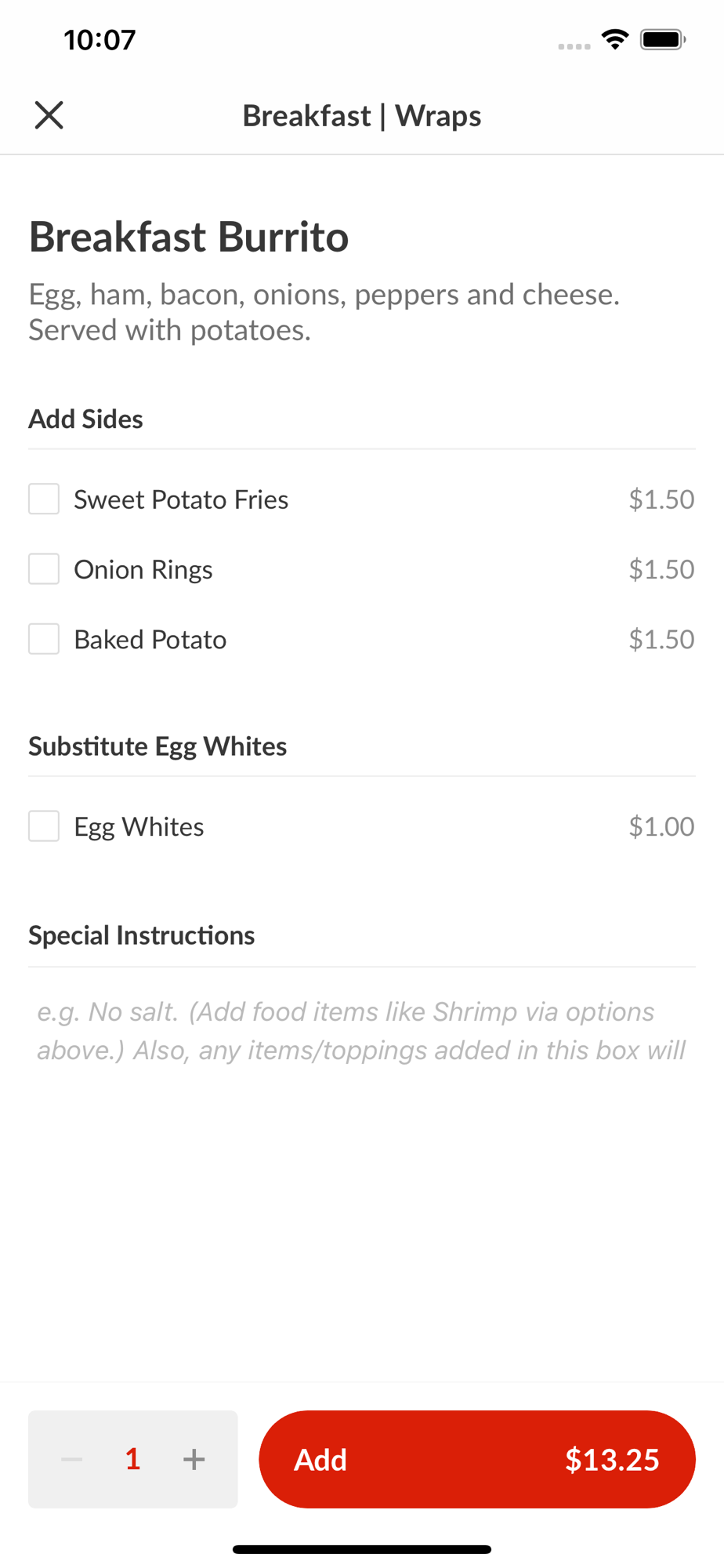
Task: Check the Sweet Potato Fries checkbox
Action: 44,499
